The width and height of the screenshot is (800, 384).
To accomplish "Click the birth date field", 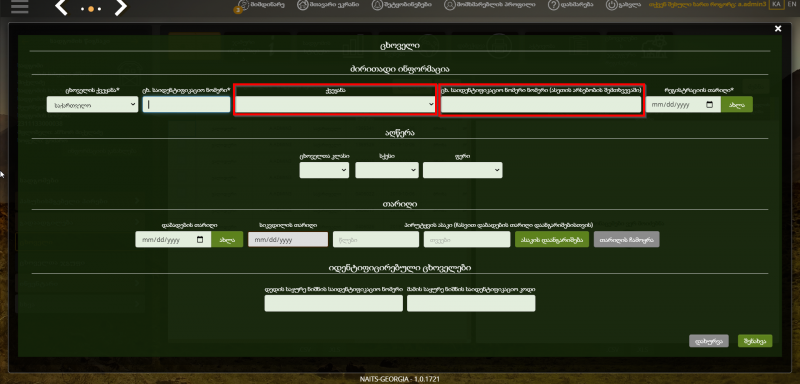I will coord(173,240).
